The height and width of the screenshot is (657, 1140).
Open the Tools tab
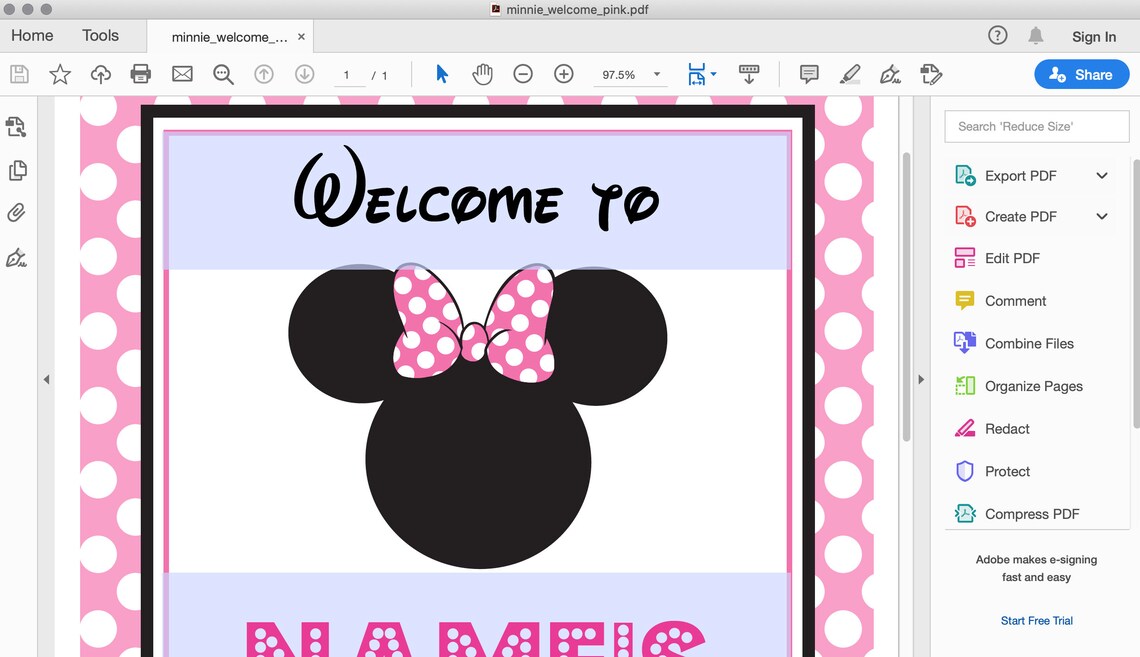click(100, 35)
